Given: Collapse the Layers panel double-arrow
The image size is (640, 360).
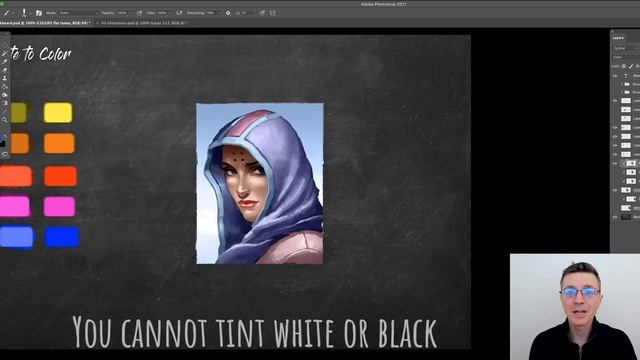Looking at the screenshot, I should (612, 31).
